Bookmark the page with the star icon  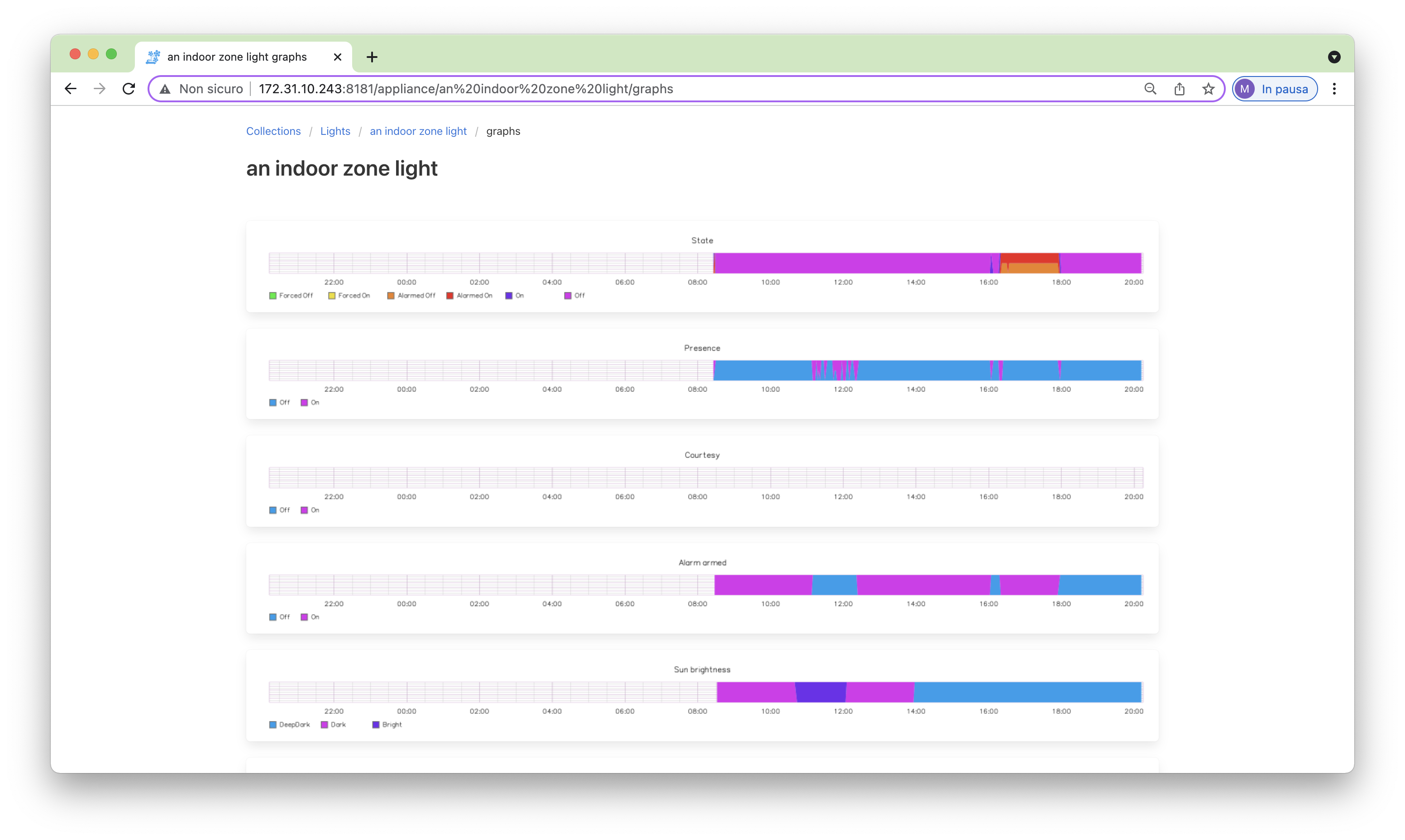pos(1208,89)
